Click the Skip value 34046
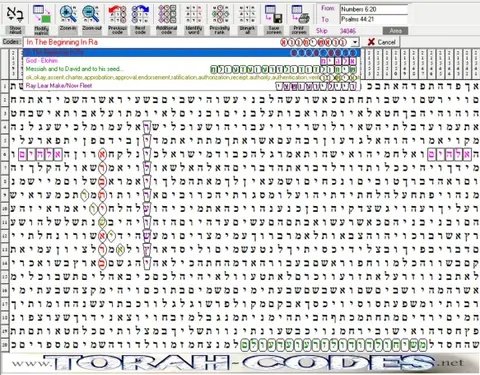This screenshot has width=480, height=375. coord(348,31)
